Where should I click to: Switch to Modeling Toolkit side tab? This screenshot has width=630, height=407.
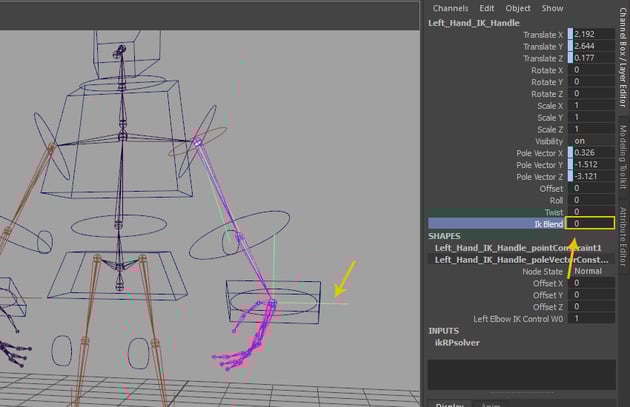(x=623, y=156)
